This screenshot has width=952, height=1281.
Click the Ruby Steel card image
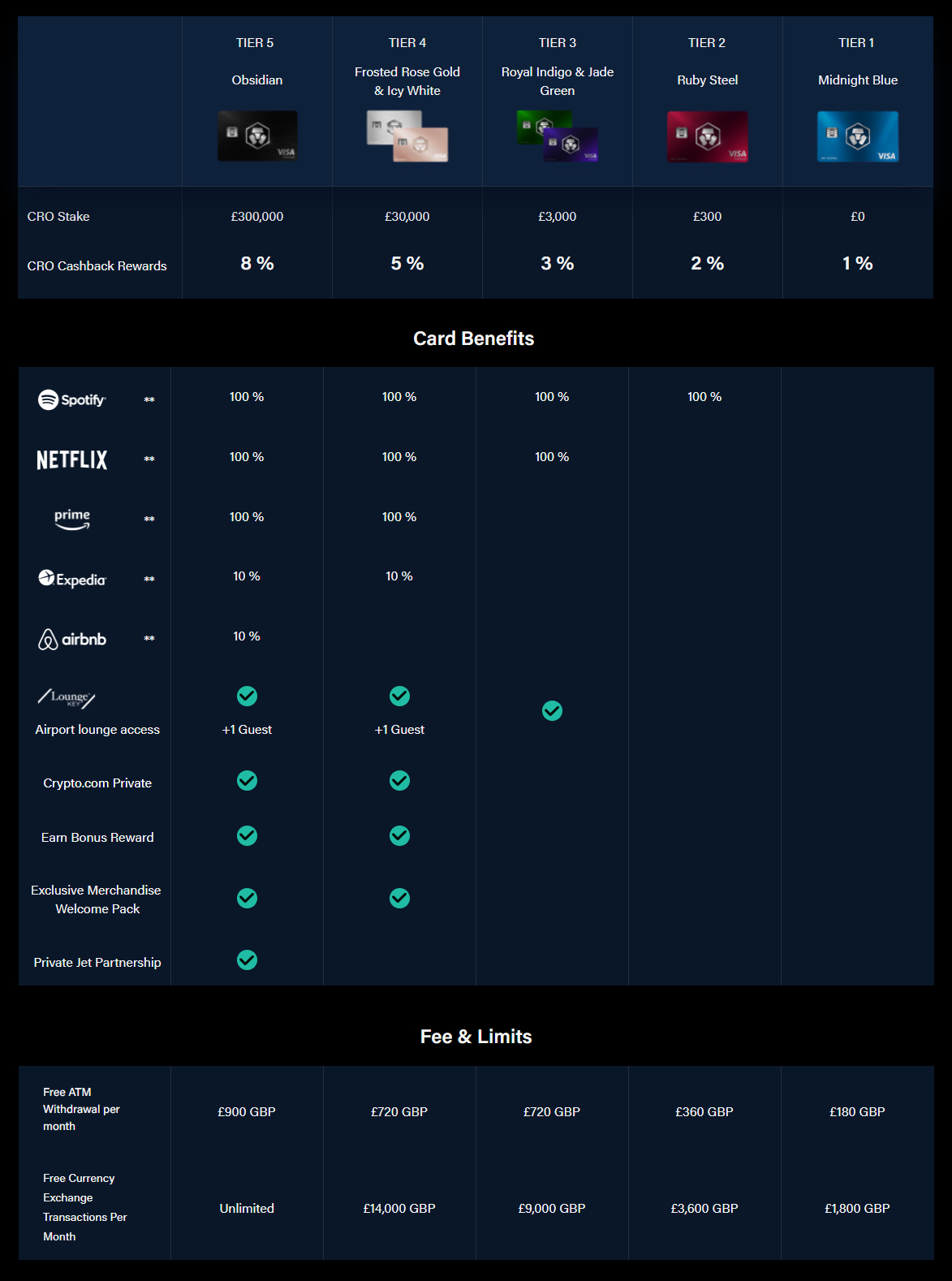tap(708, 136)
